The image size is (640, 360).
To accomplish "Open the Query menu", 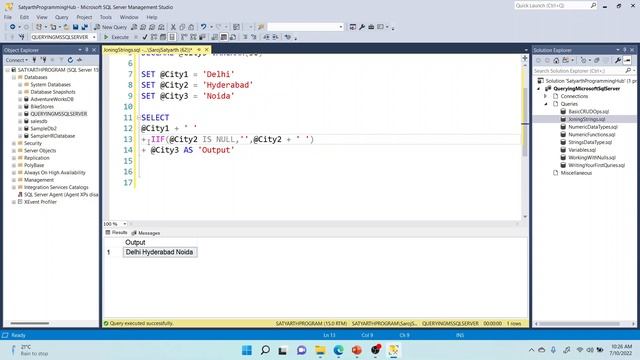I will 62,17.
